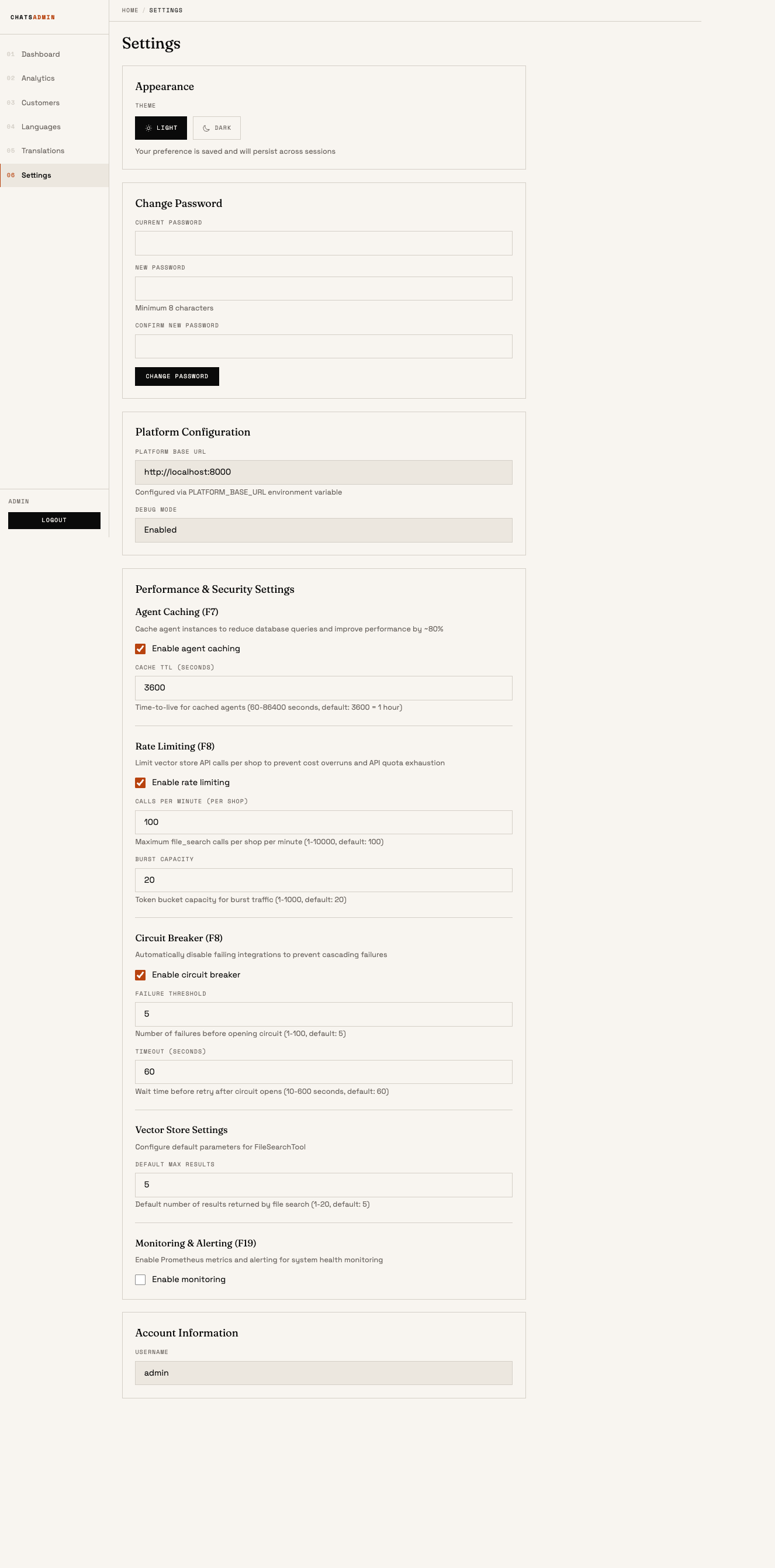Focus the Current Password field
775x1568 pixels.
tap(323, 243)
